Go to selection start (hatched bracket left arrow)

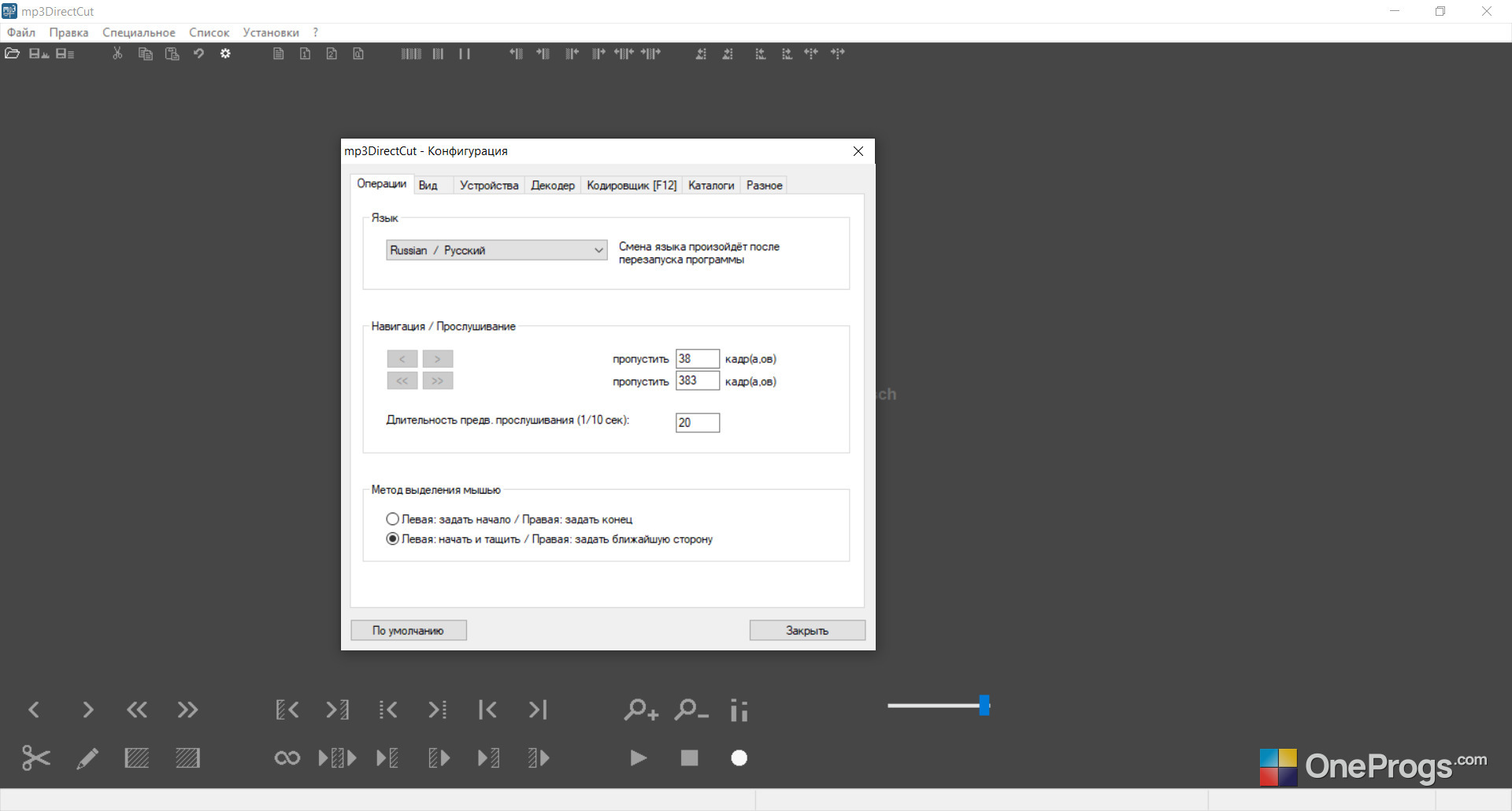tap(287, 709)
